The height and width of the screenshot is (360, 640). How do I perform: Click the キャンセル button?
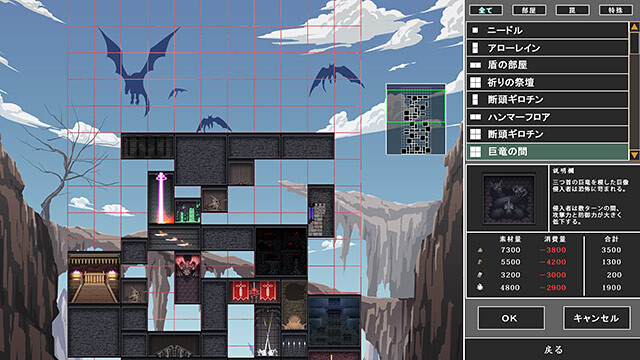click(x=596, y=318)
